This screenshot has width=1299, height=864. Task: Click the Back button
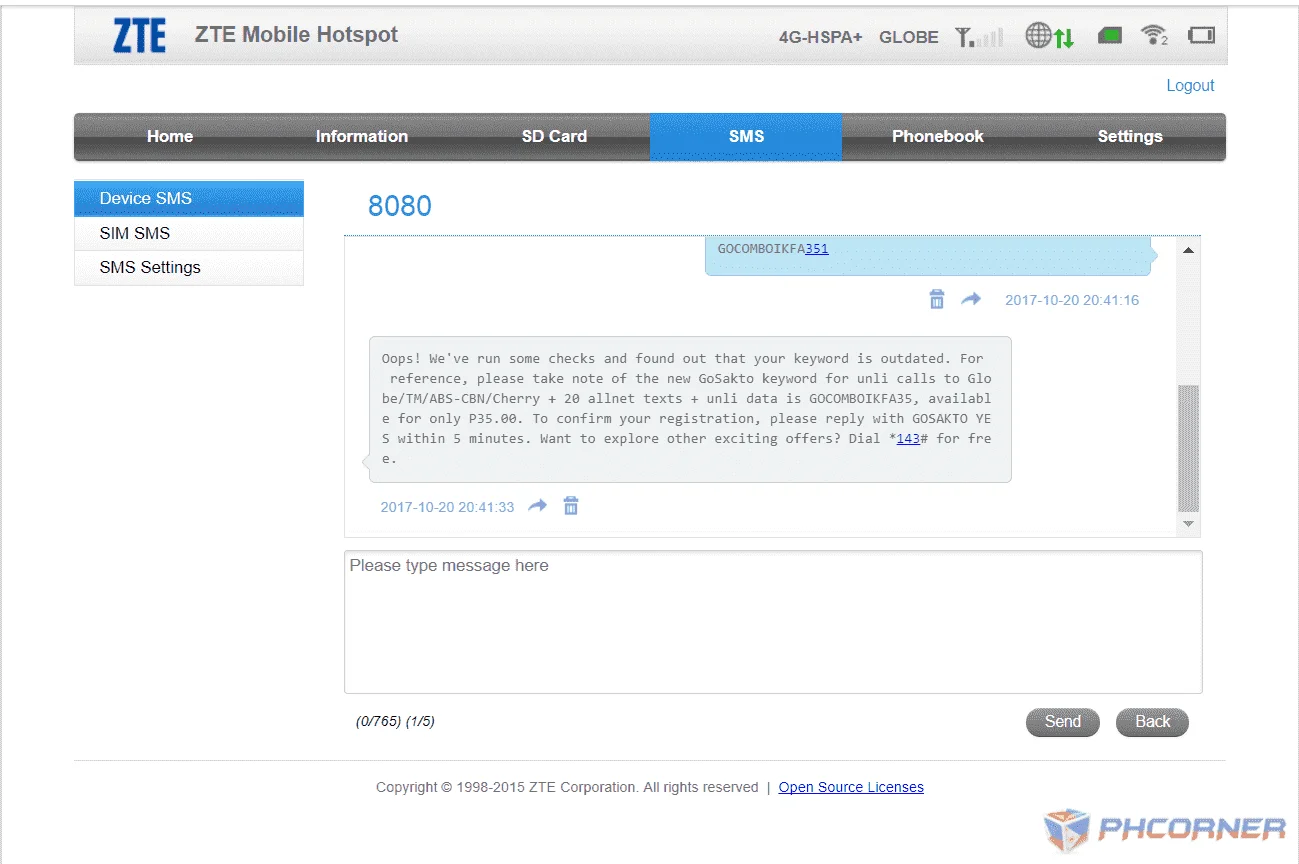click(x=1152, y=722)
